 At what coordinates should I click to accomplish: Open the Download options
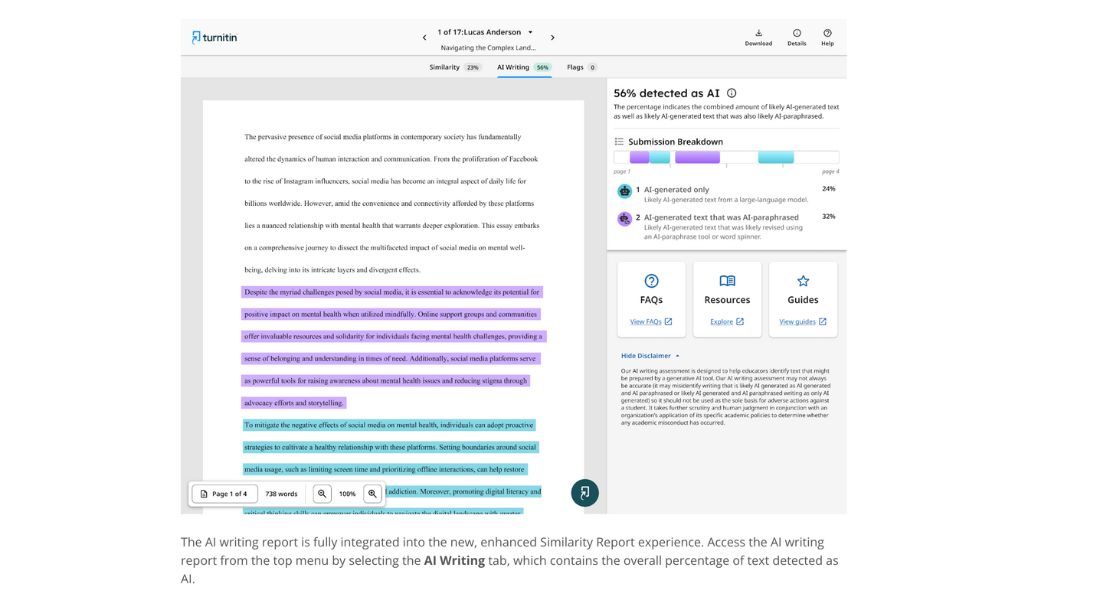(x=760, y=36)
